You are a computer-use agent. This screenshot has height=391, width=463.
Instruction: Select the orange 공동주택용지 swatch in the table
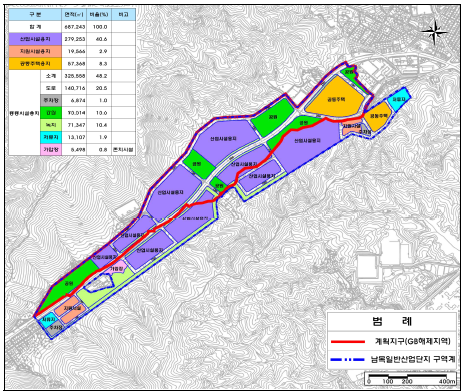click(35, 64)
